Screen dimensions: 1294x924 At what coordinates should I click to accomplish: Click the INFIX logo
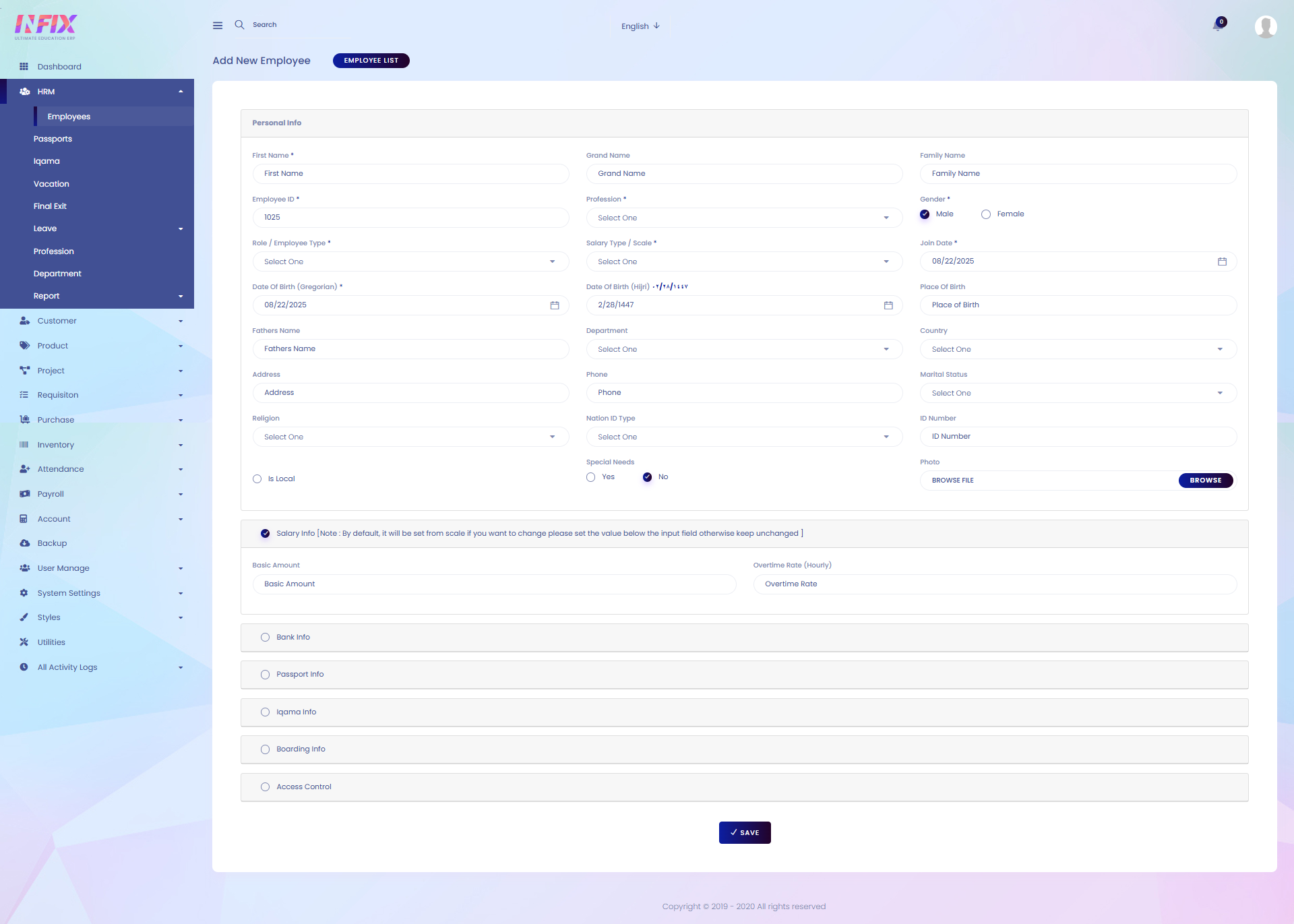(x=46, y=27)
